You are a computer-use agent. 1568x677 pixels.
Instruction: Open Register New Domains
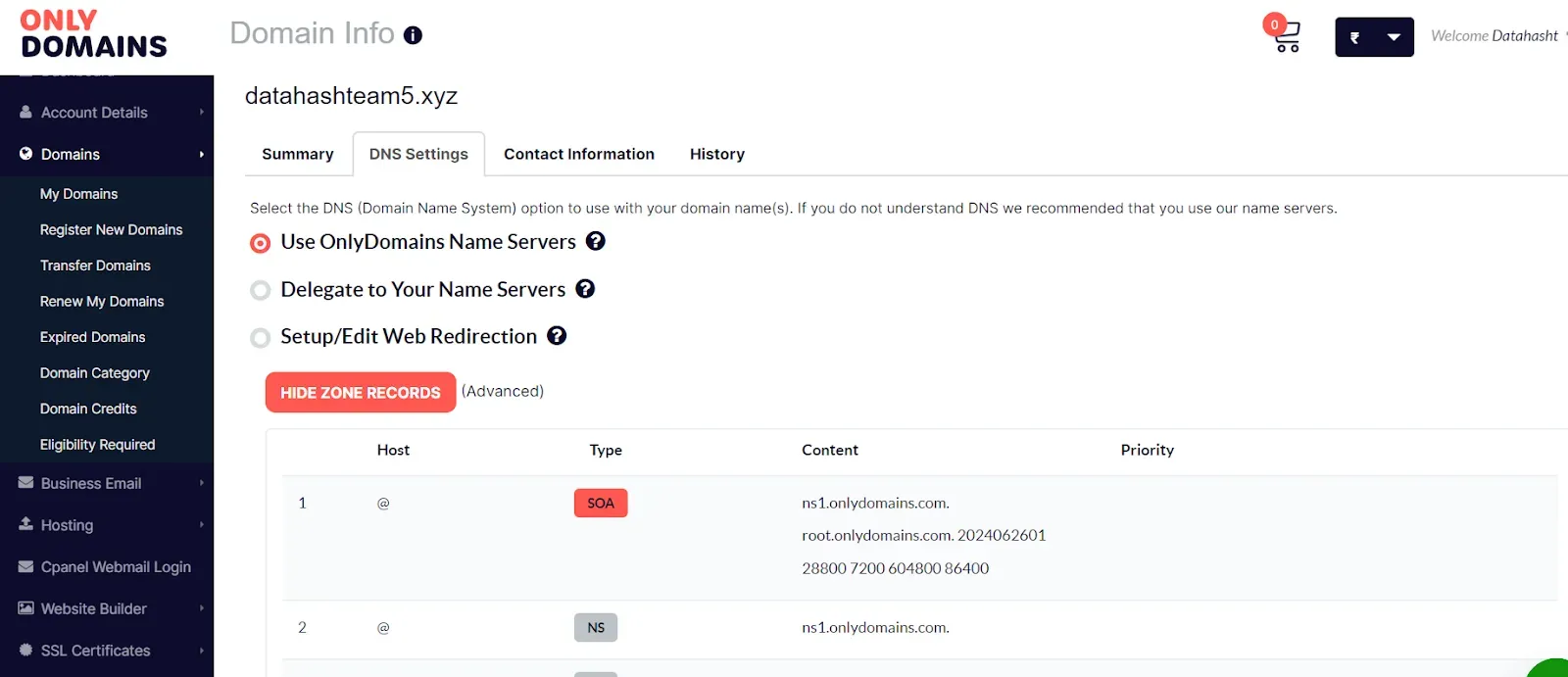[x=111, y=229]
